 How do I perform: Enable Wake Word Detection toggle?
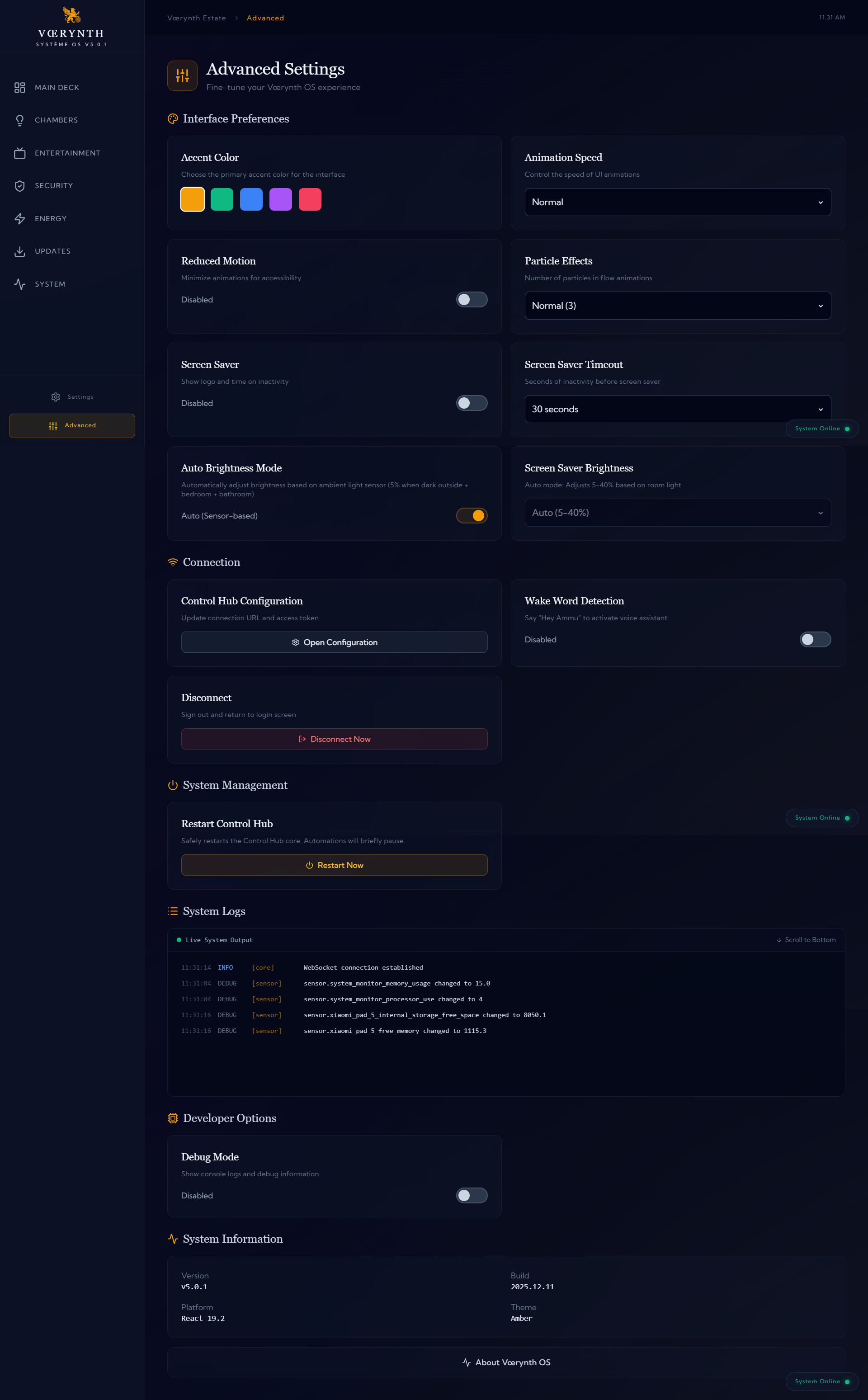tap(815, 640)
